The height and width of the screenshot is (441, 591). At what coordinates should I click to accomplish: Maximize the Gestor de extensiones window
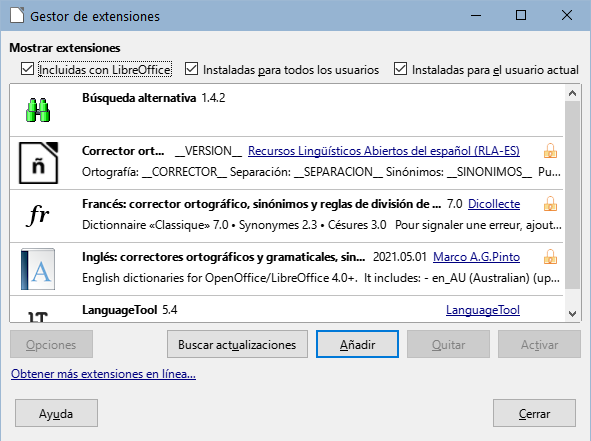click(521, 15)
